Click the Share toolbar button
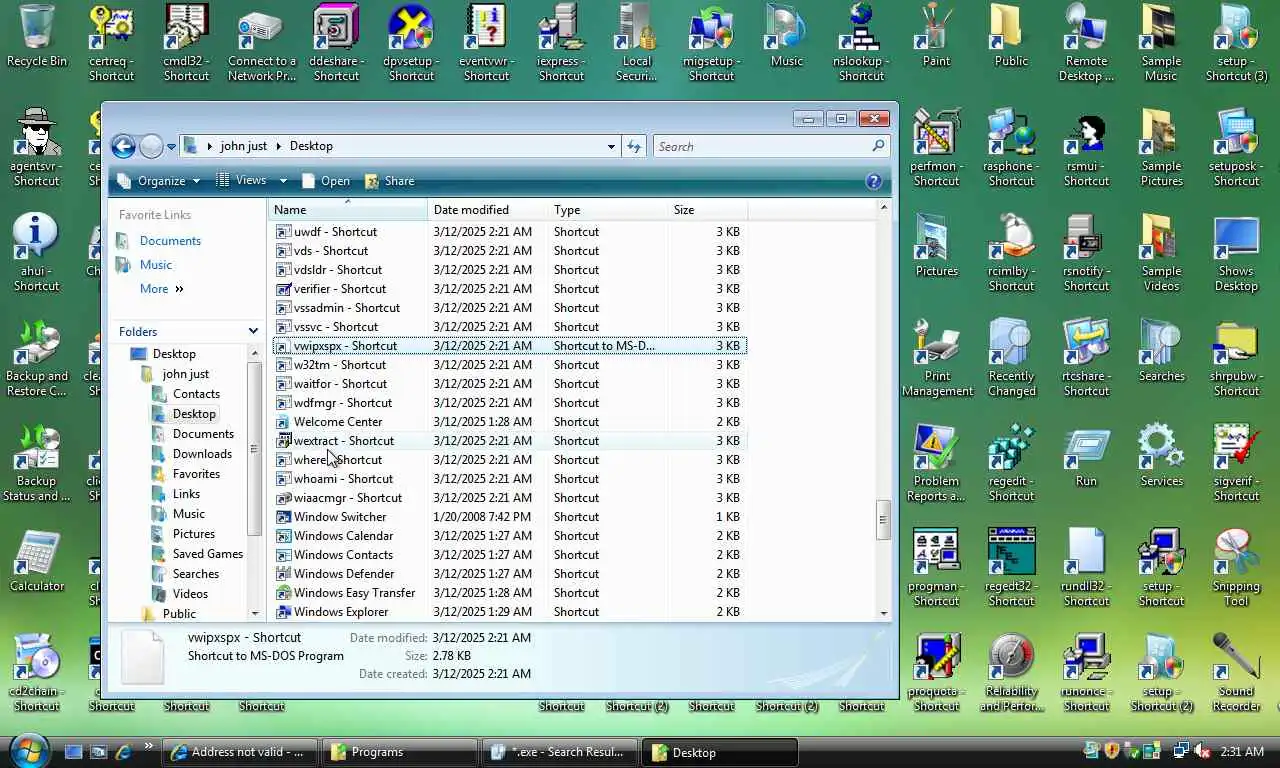The image size is (1280, 768). 390,181
